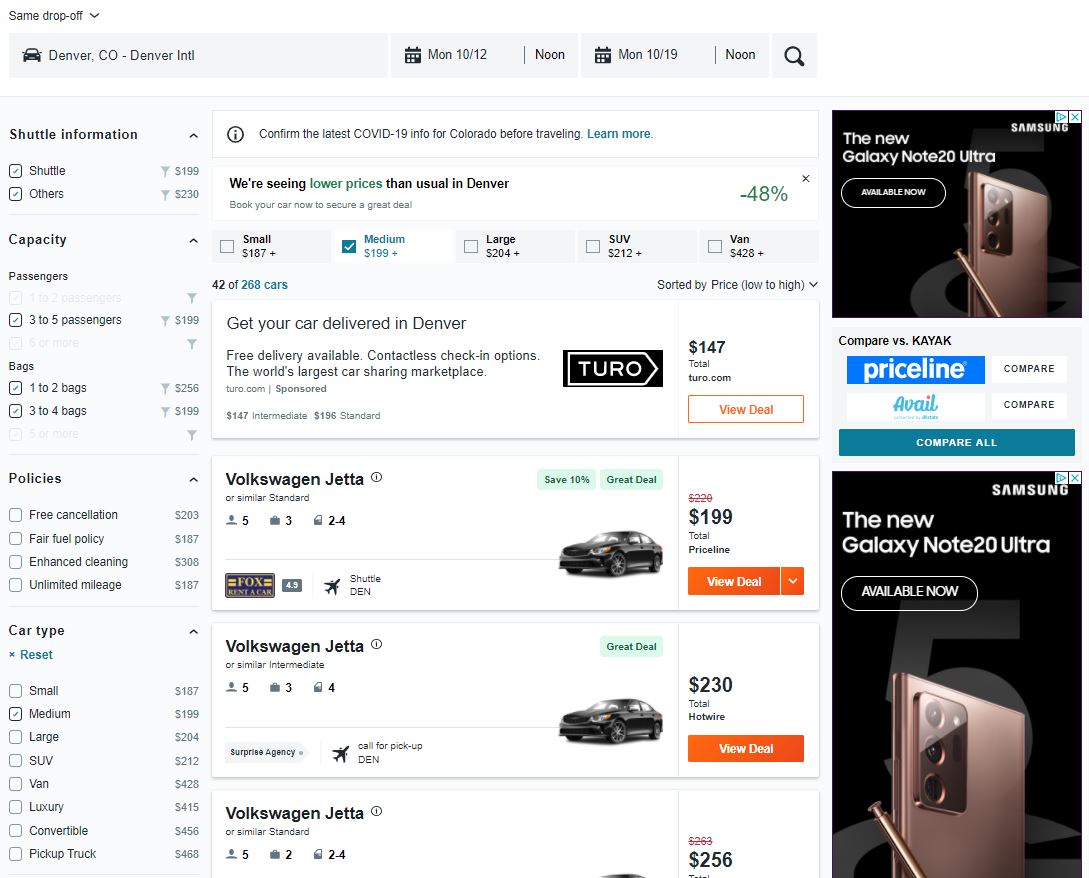Check Pickup Truck car type
The height and width of the screenshot is (878, 1089).
[x=15, y=854]
